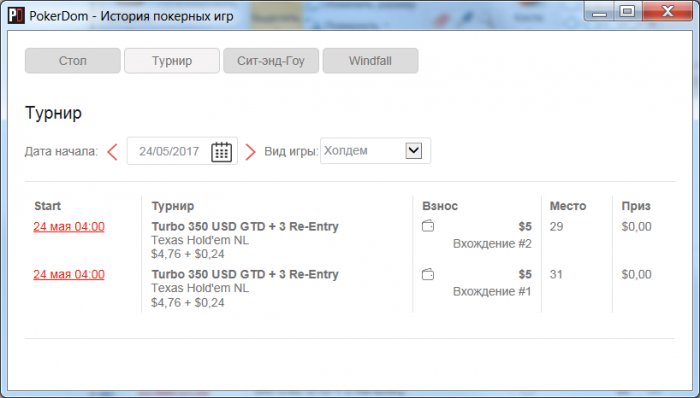The image size is (700, 398).
Task: Click the $5 buy-in of the place 31 row
Action: 525,274
